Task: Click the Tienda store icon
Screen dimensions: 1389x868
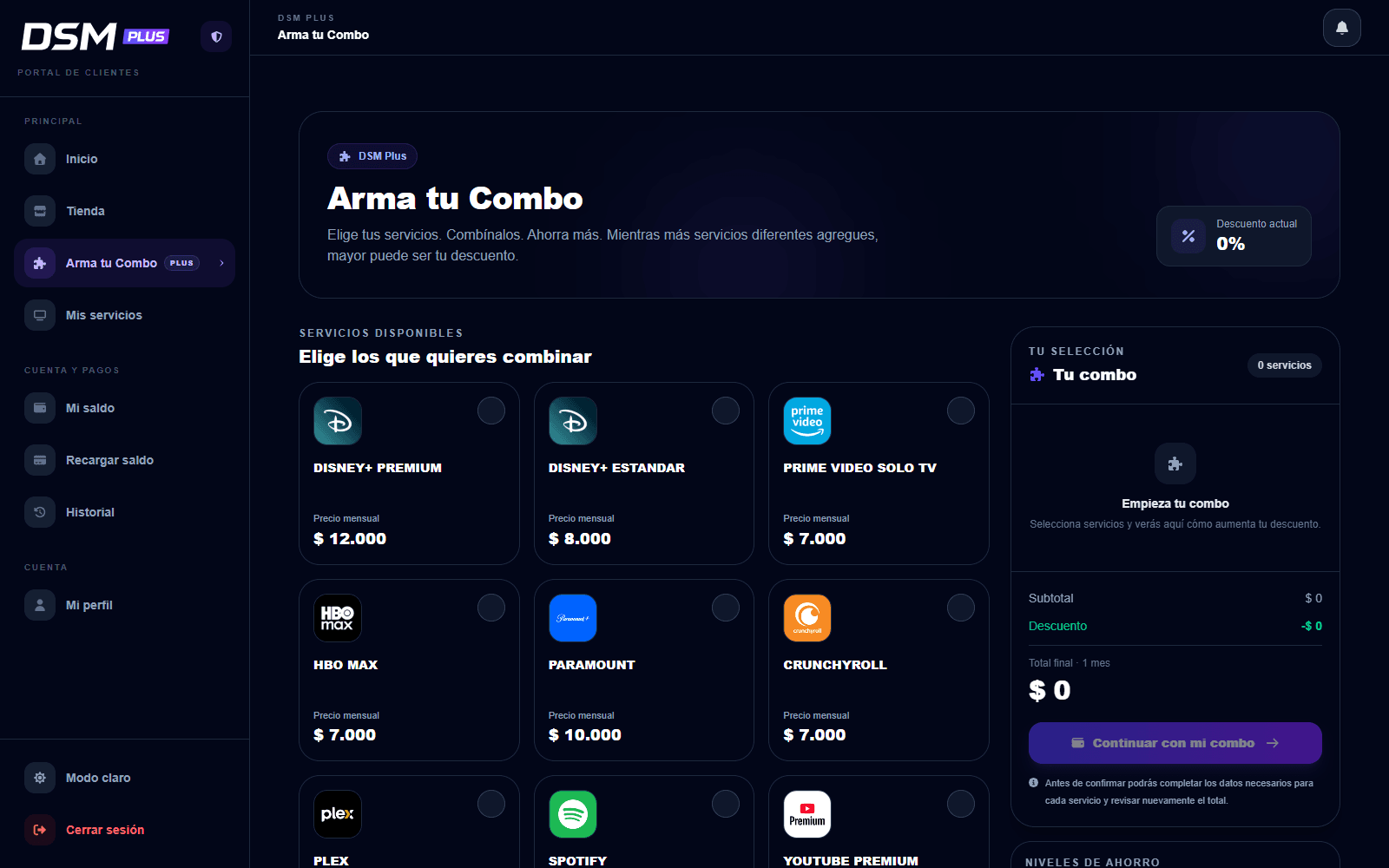Action: coord(40,211)
